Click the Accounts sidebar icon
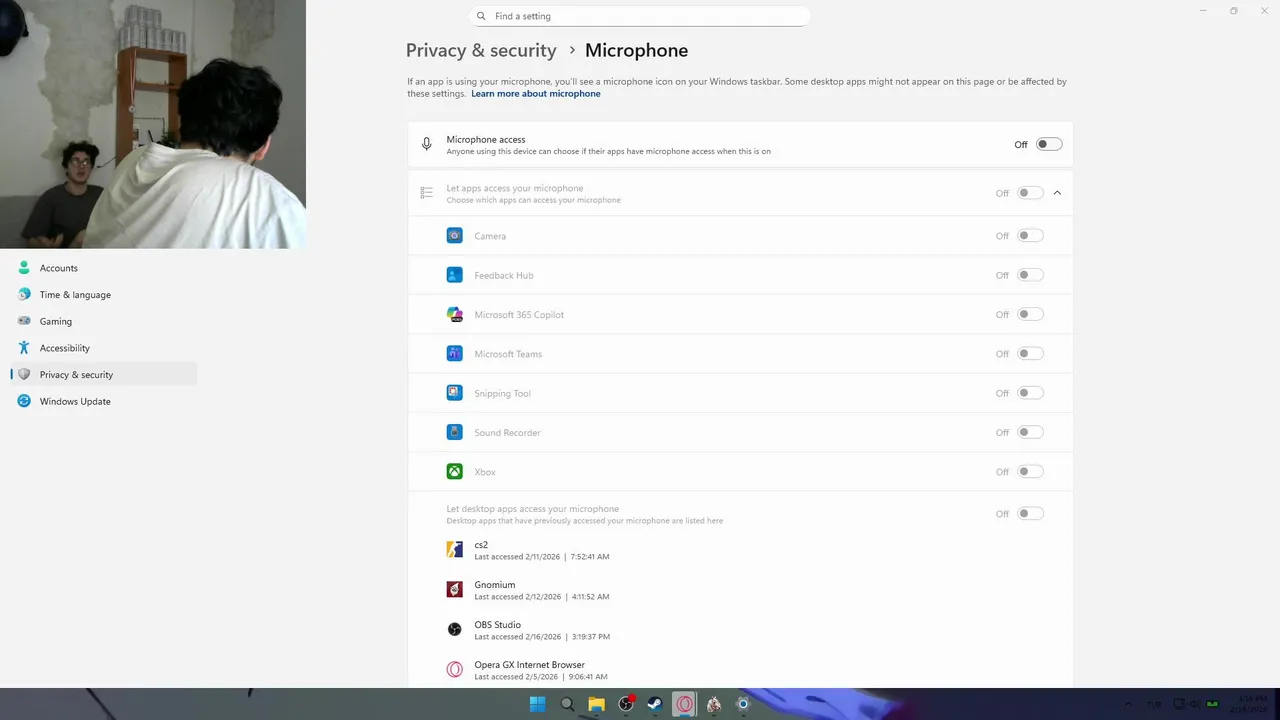 (24, 268)
